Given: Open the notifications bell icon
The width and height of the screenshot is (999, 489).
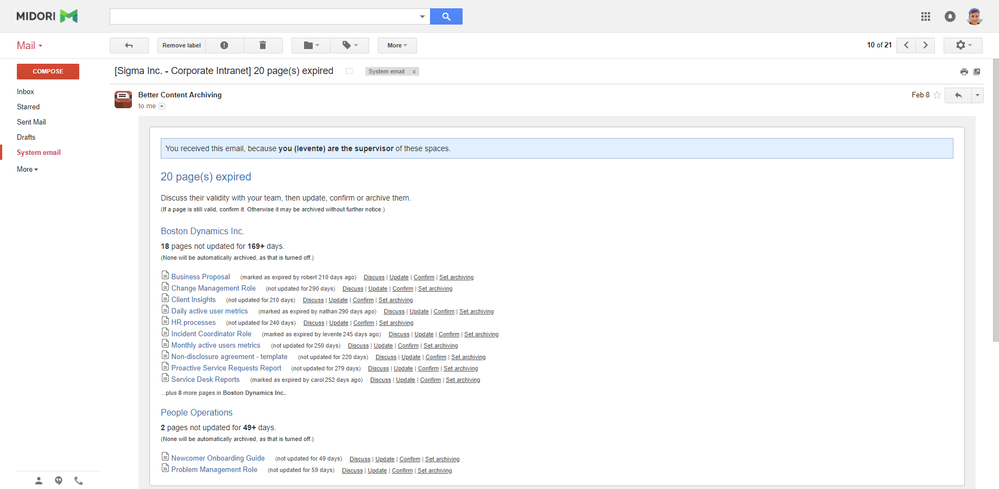Looking at the screenshot, I should coord(950,17).
